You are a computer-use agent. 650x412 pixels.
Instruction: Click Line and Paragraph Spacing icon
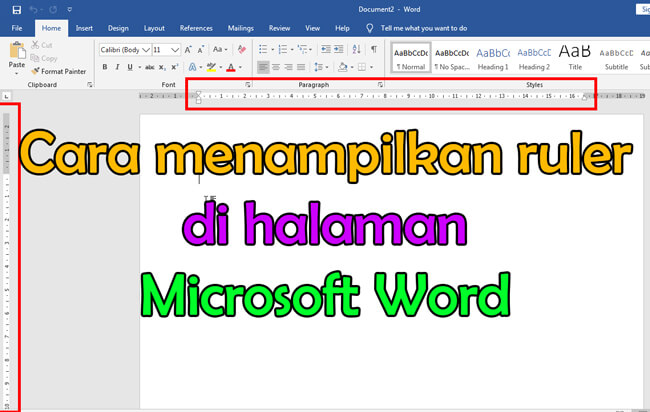coord(318,67)
